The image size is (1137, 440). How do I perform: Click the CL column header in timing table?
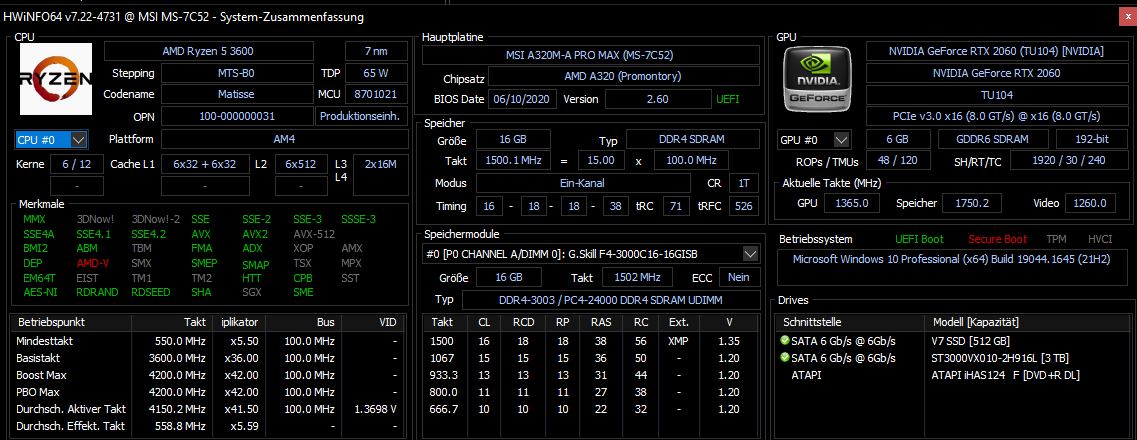coord(484,322)
